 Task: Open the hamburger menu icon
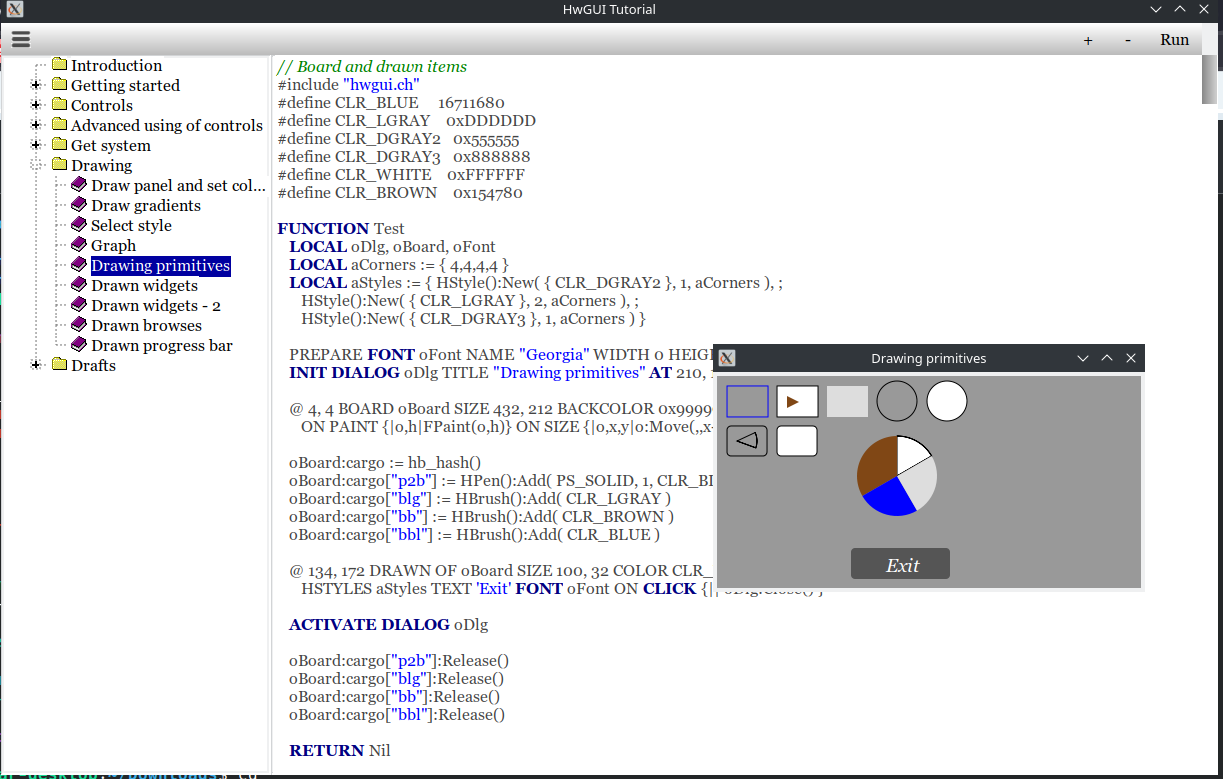21,39
